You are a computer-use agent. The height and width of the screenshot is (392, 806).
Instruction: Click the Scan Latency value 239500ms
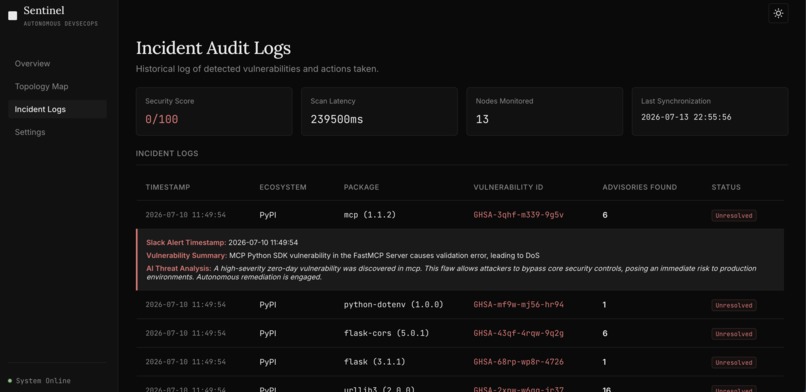pos(337,120)
